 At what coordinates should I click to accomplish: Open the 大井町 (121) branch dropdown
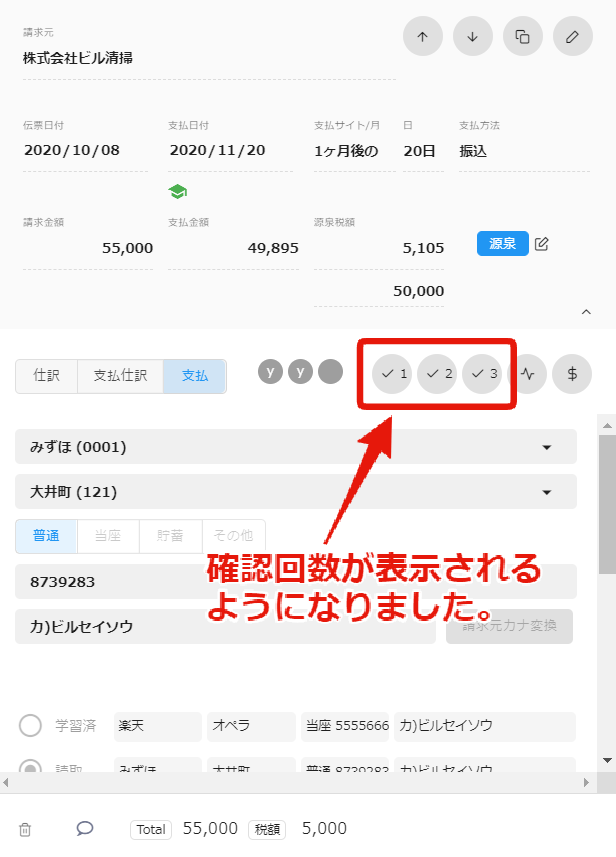pyautogui.click(x=296, y=492)
